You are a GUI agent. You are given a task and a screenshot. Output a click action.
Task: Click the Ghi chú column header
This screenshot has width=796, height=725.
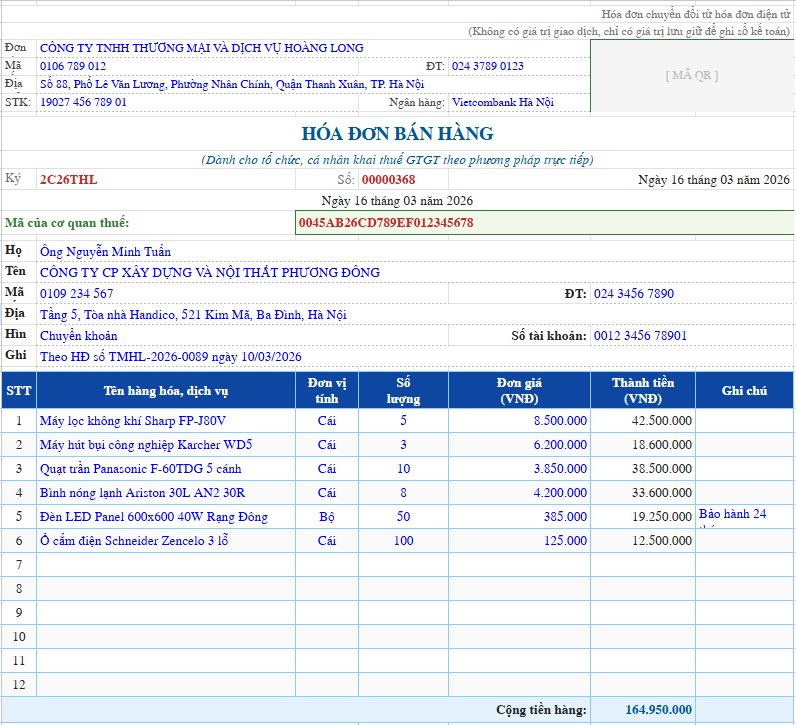[x=744, y=391]
